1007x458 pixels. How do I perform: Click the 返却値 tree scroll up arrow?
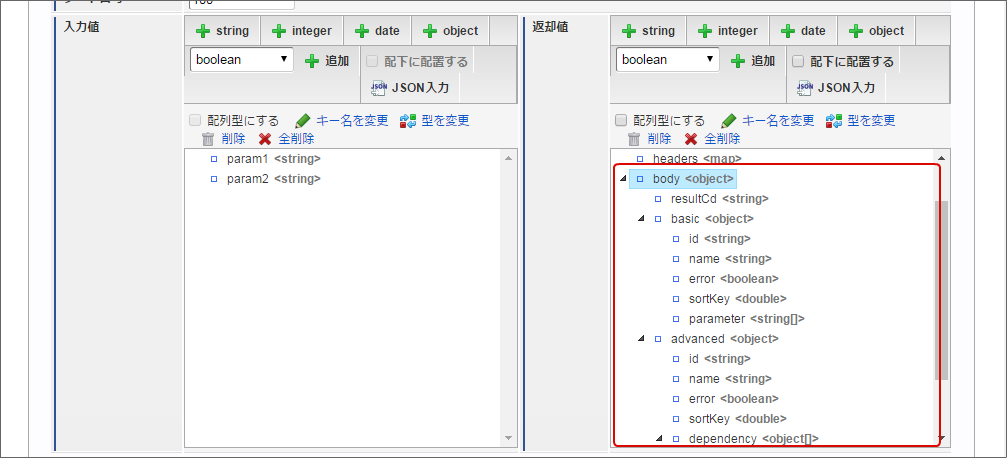(x=941, y=158)
